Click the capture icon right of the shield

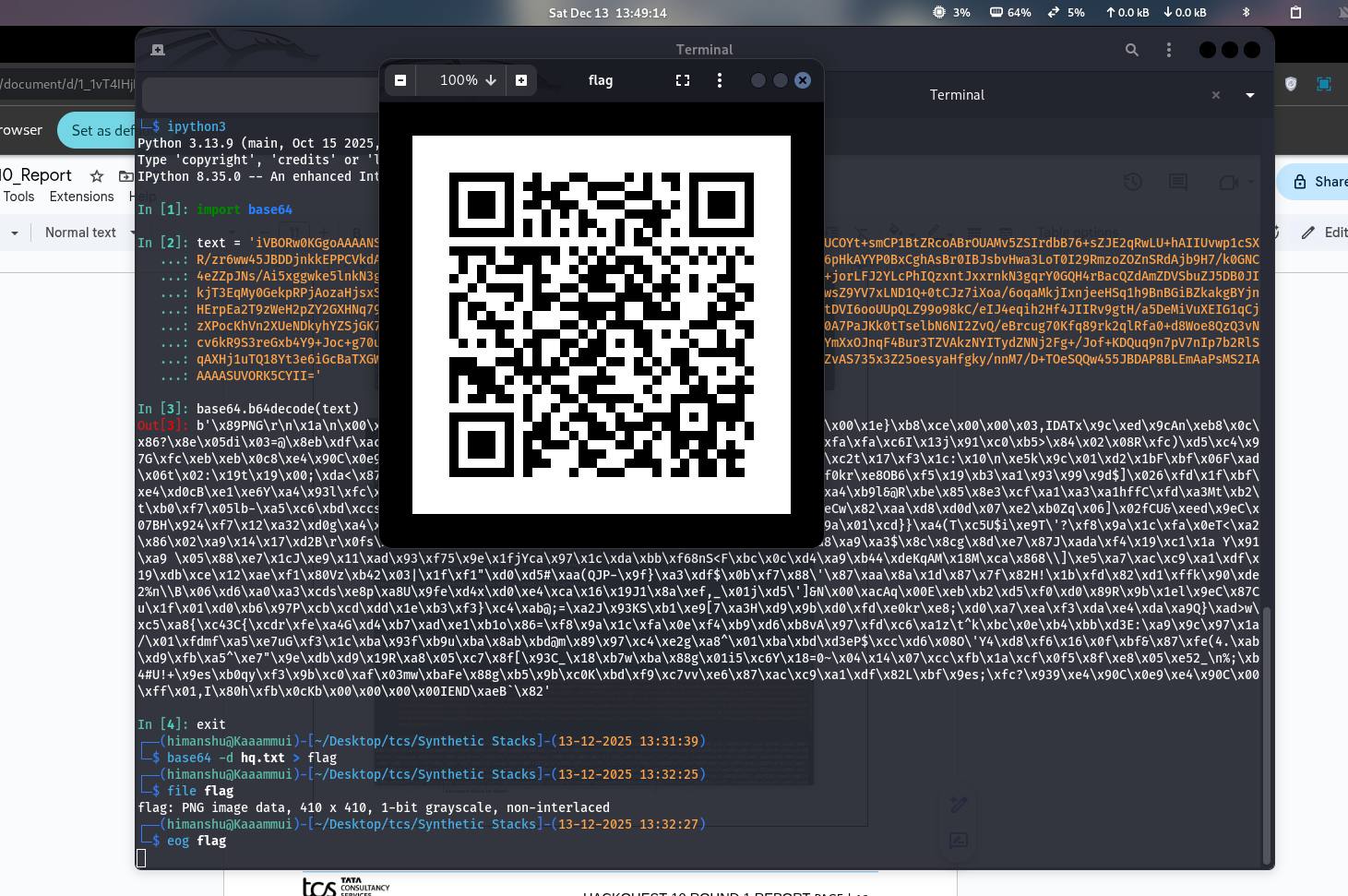point(1324,84)
